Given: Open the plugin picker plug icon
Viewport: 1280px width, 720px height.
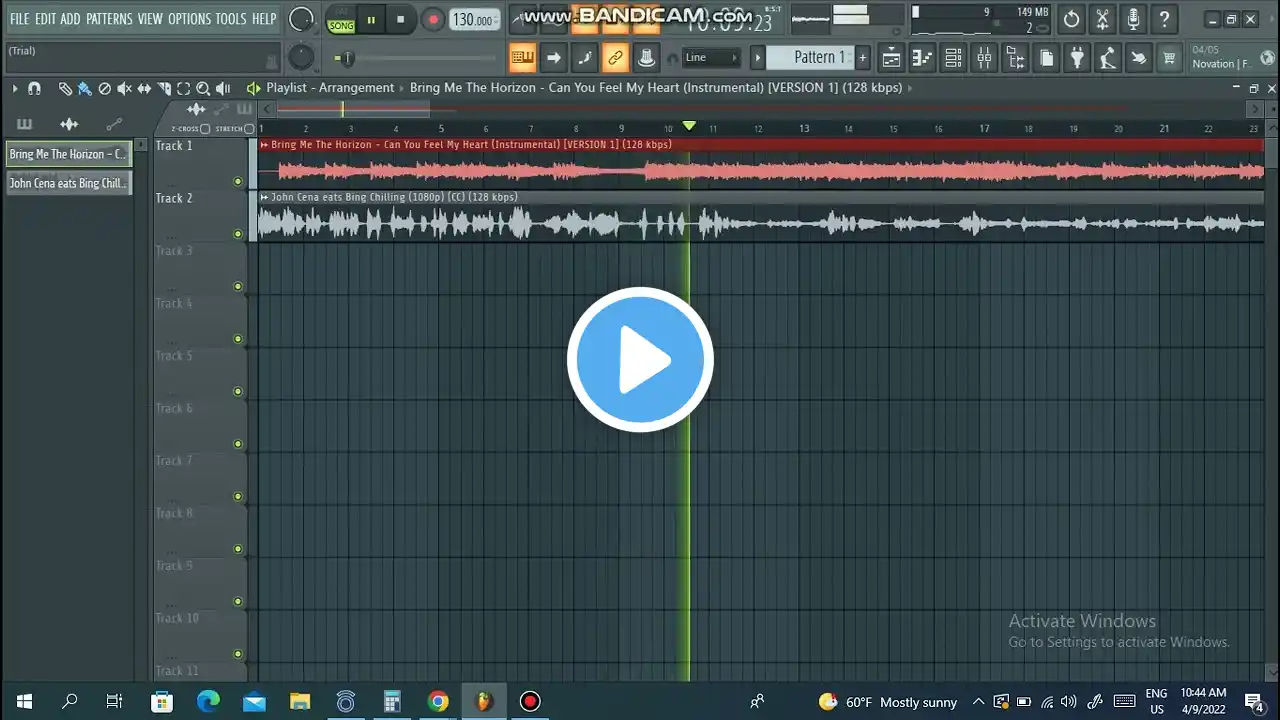Looking at the screenshot, I should [1077, 58].
